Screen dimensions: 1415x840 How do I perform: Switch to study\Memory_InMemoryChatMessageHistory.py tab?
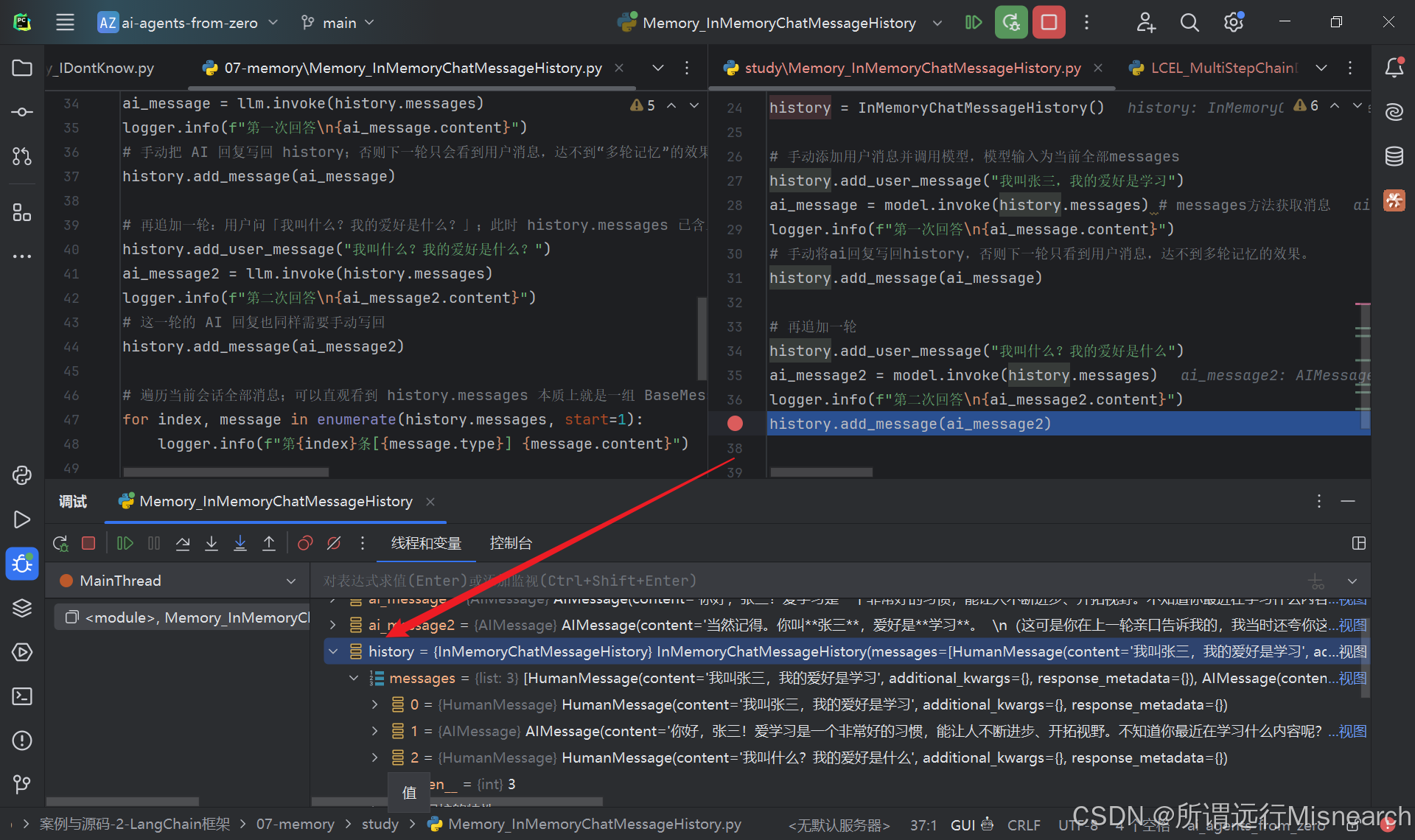[912, 68]
